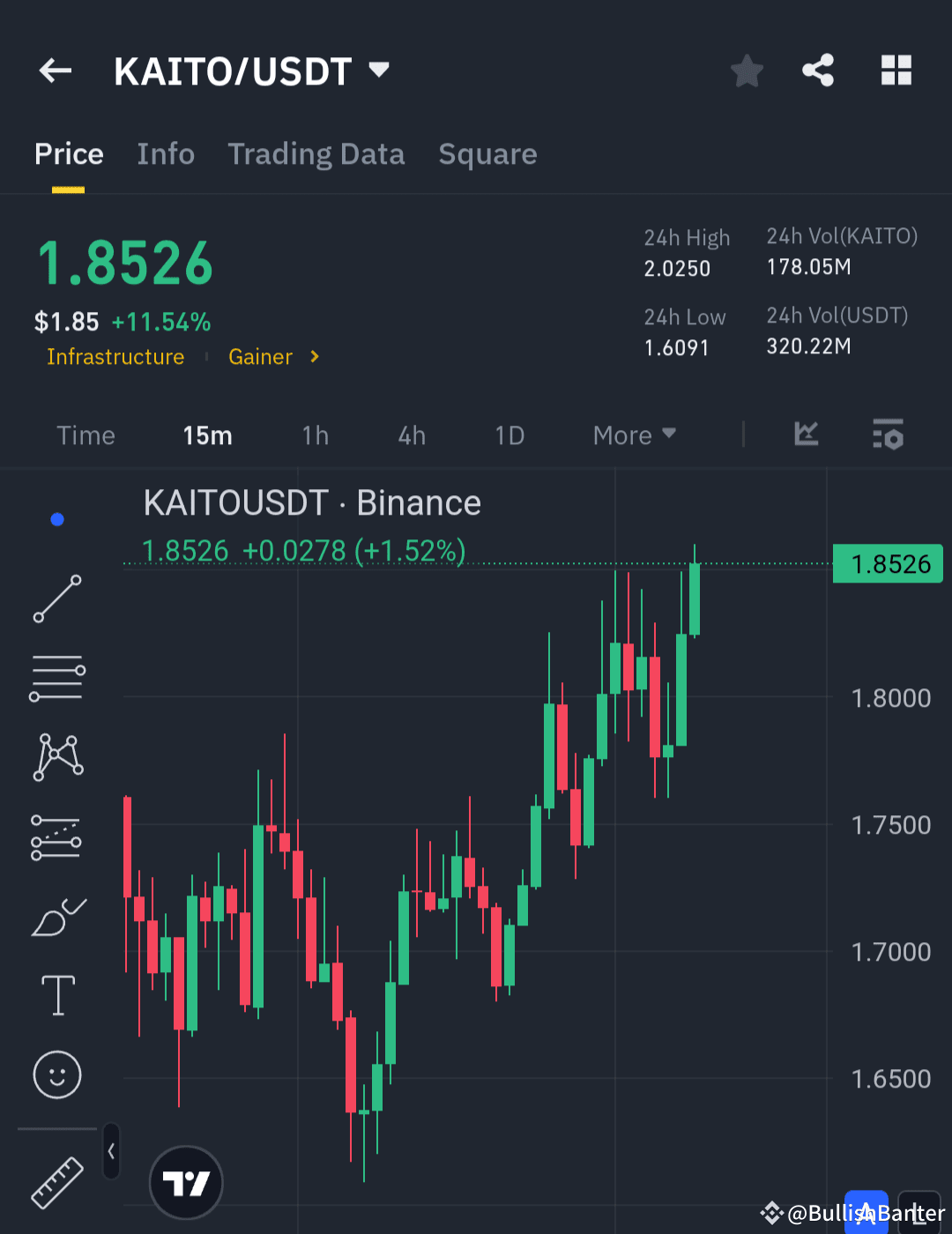Select the Ruler measure tool

56,1183
